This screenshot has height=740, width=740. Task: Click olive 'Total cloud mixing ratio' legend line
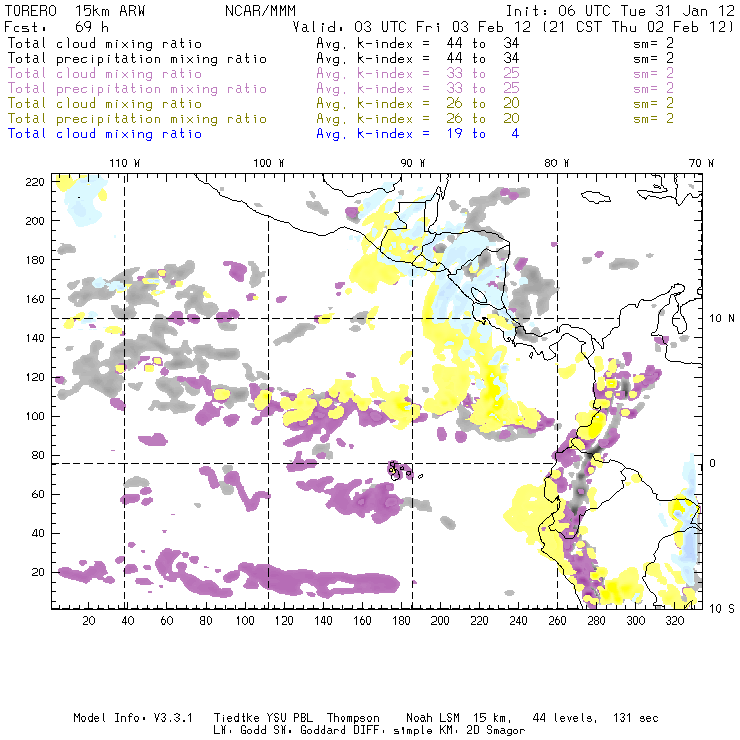[105, 103]
